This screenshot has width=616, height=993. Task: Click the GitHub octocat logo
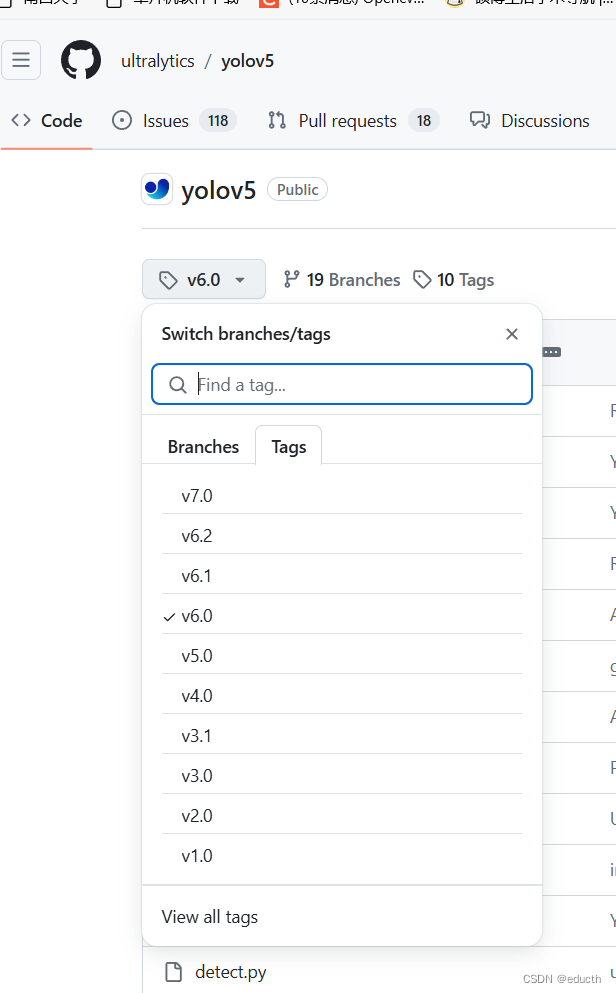pos(80,60)
